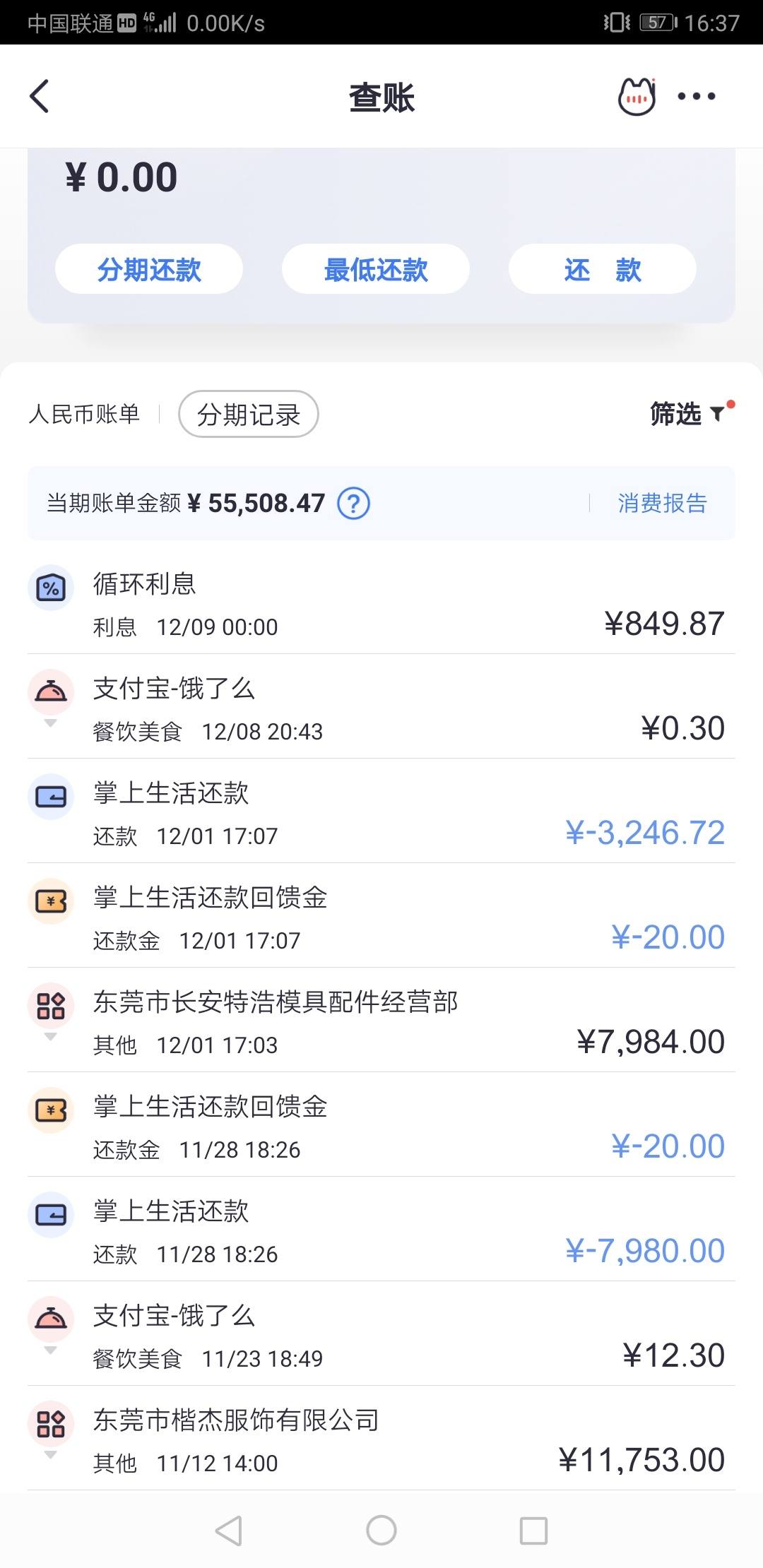Tap the back arrow icon
Image resolution: width=763 pixels, height=1568 pixels.
[40, 96]
